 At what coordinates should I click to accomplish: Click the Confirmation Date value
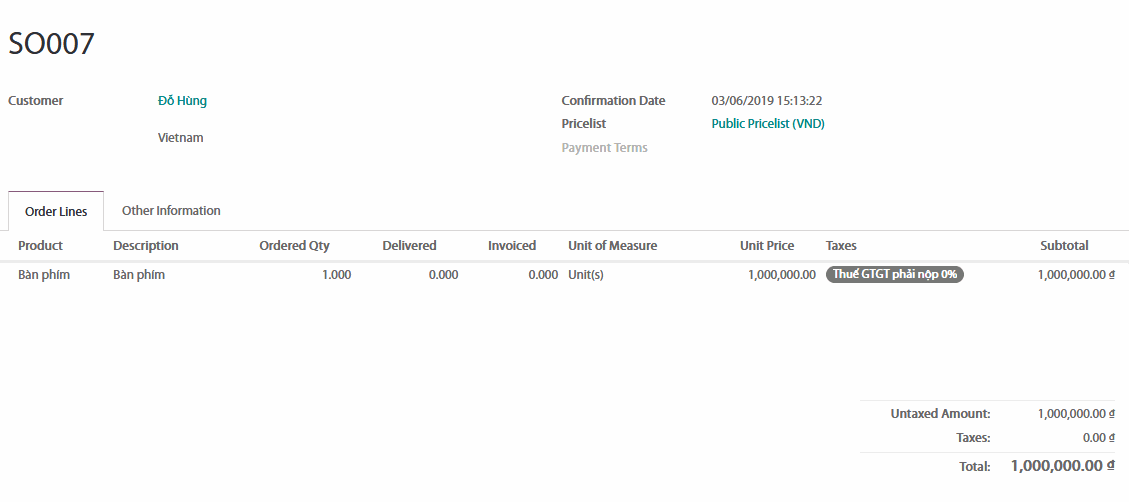(766, 101)
